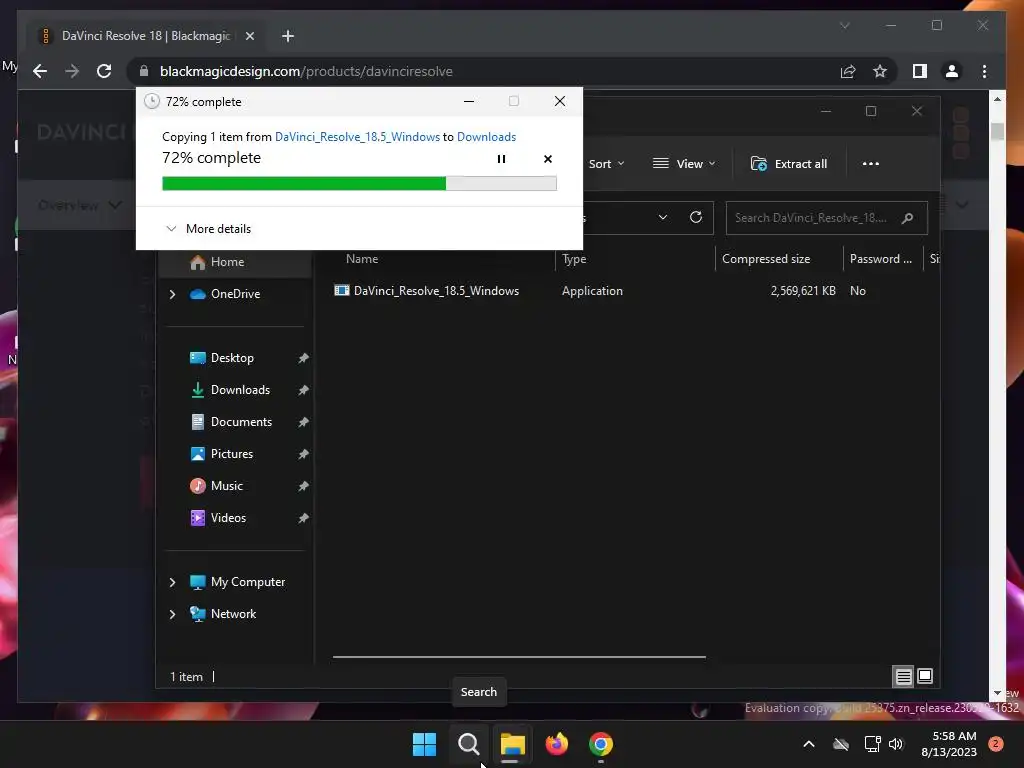Click the pin icon beside Music
The image size is (1024, 768).
(x=303, y=486)
